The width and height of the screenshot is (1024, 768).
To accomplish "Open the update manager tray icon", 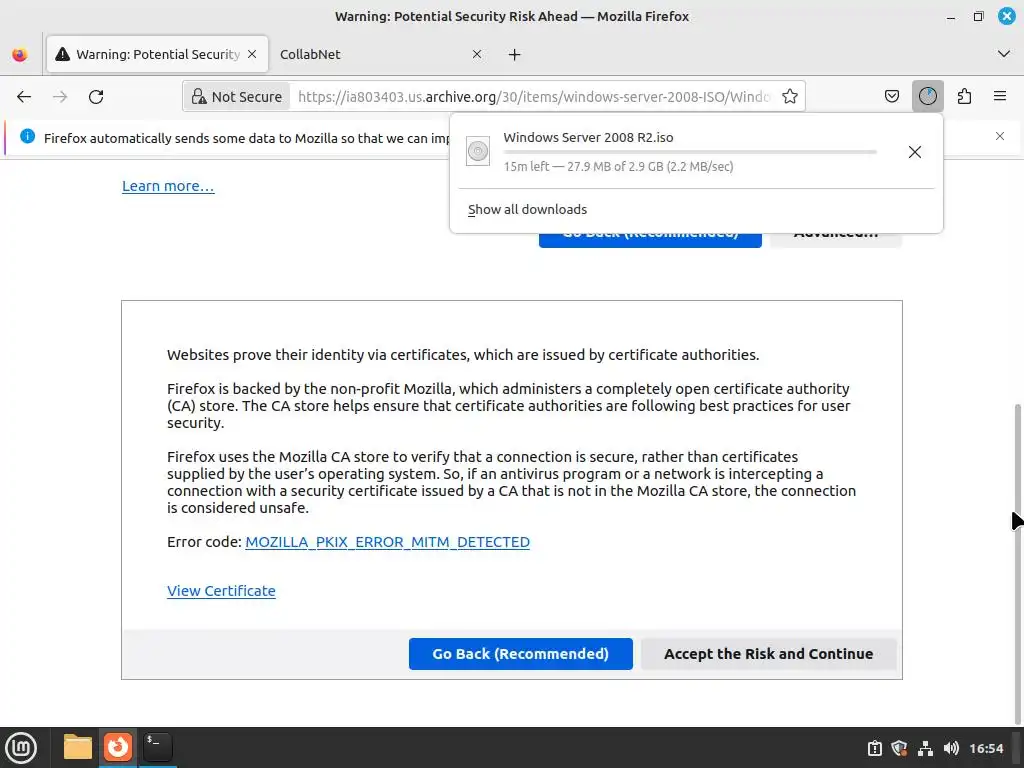I will pos(874,748).
